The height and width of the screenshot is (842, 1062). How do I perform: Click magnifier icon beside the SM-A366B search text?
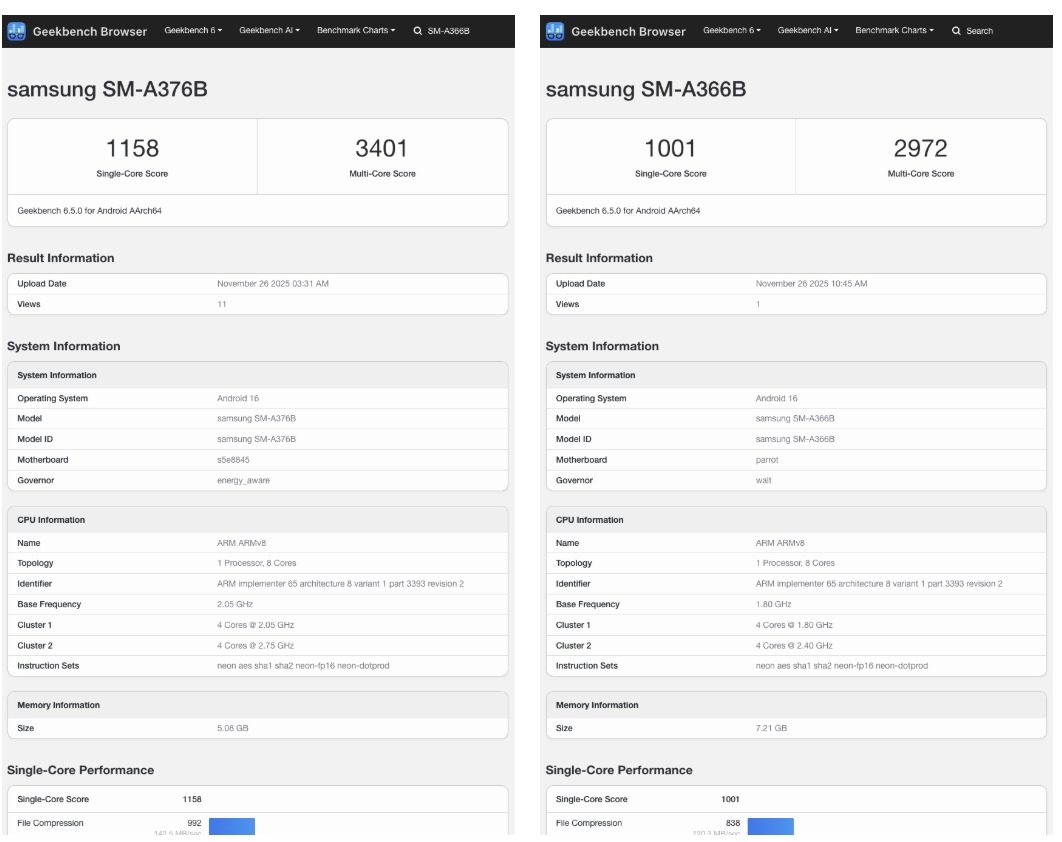coord(418,31)
